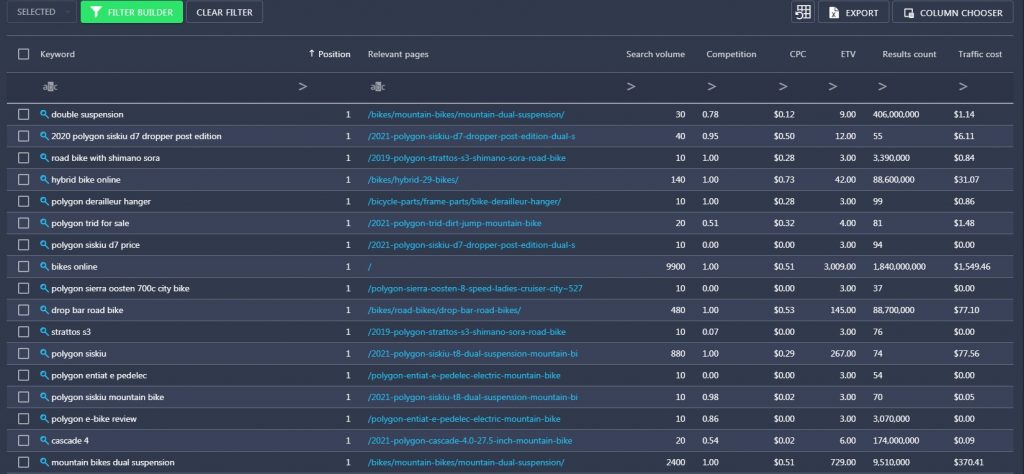Open the Column Chooser
Viewport: 1024px width, 474px height.
(953, 12)
